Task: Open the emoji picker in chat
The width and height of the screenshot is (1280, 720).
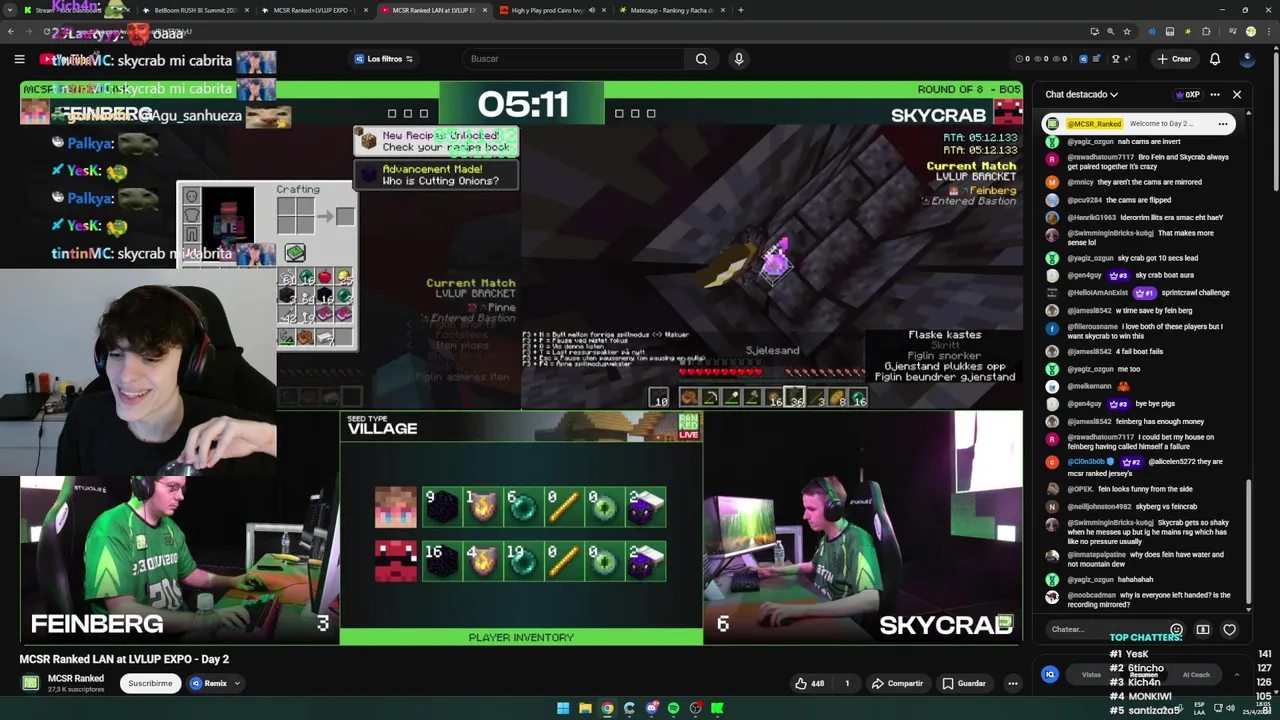Action: pos(1176,629)
